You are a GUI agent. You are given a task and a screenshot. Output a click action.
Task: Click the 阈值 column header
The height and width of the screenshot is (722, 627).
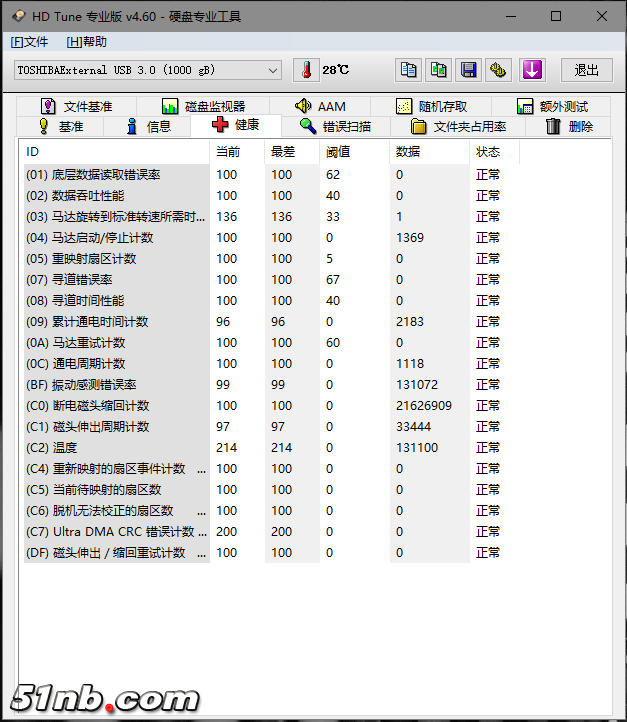[x=338, y=152]
